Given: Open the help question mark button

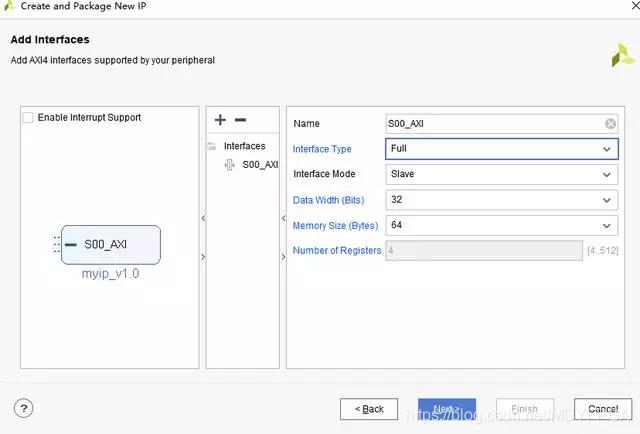Looking at the screenshot, I should pyautogui.click(x=24, y=408).
